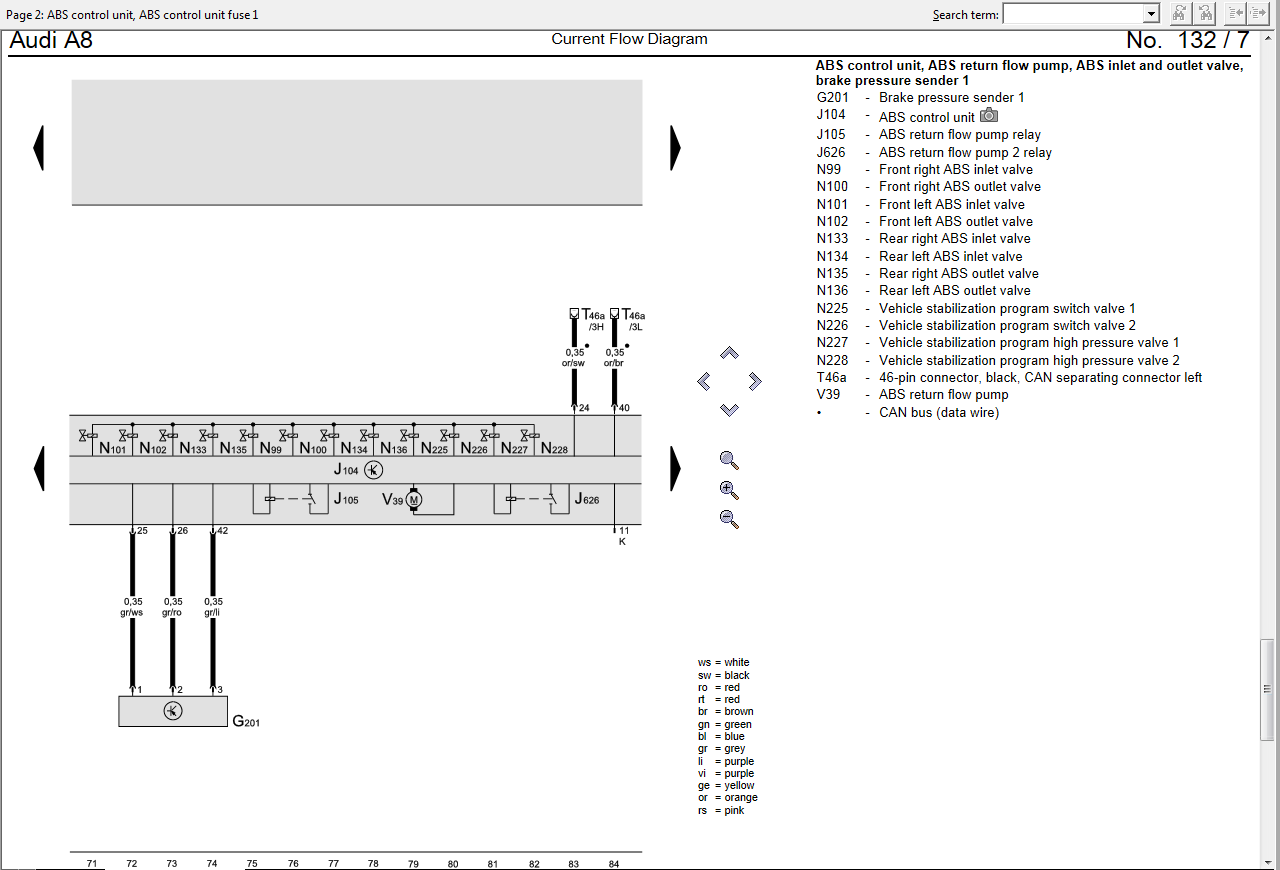The width and height of the screenshot is (1280, 870).
Task: Click the zoom out magnifier icon
Action: 729,519
